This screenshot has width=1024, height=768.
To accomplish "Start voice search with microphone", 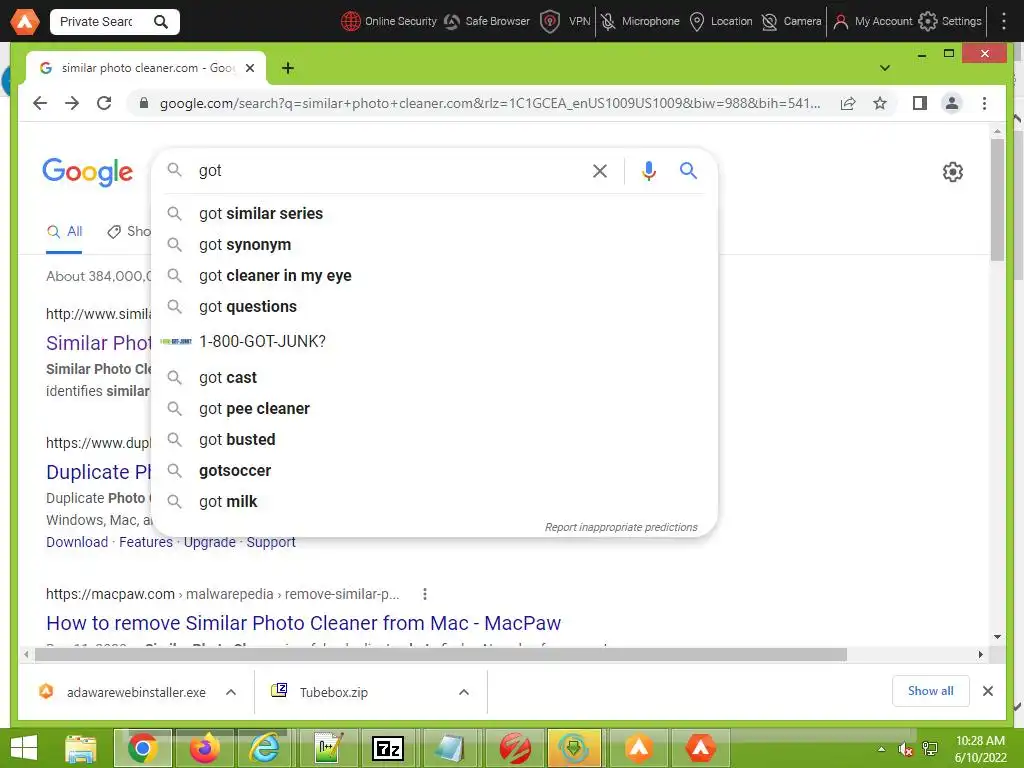I will pyautogui.click(x=648, y=171).
